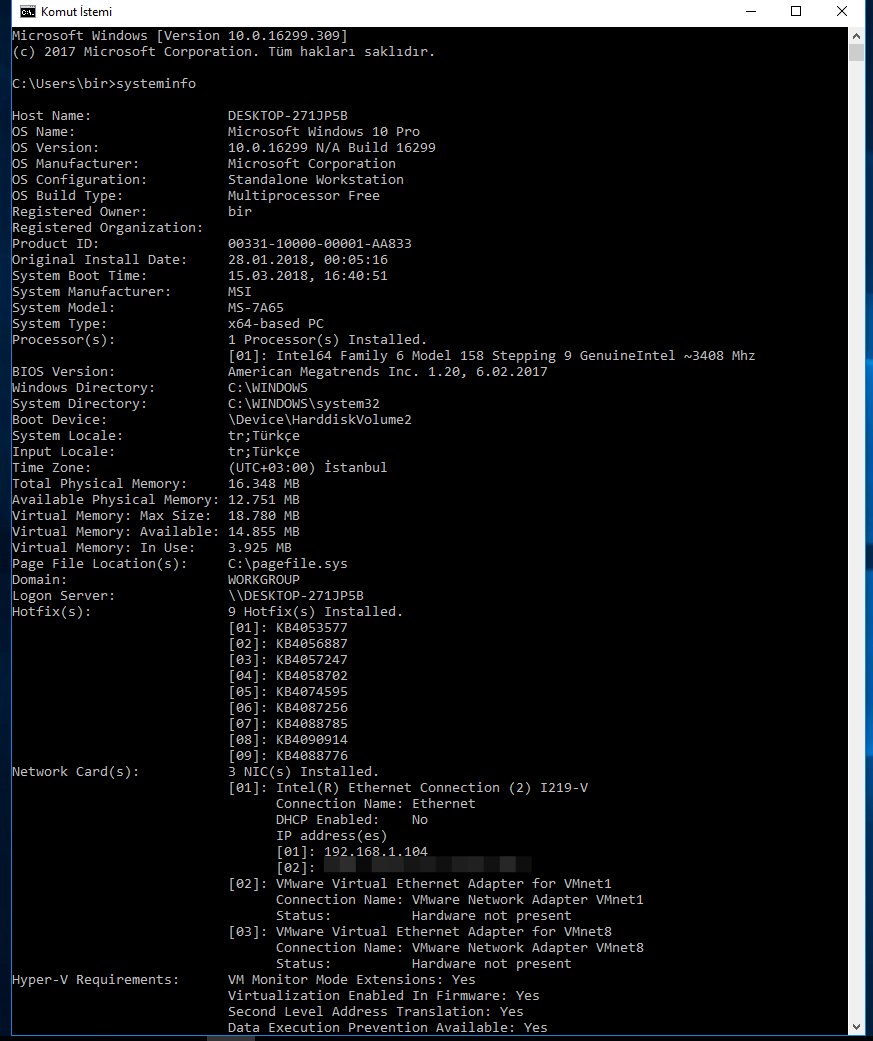The height and width of the screenshot is (1041, 873).
Task: Click the Intel(R) Ethernet Connection I219-V line
Action: click(x=431, y=788)
